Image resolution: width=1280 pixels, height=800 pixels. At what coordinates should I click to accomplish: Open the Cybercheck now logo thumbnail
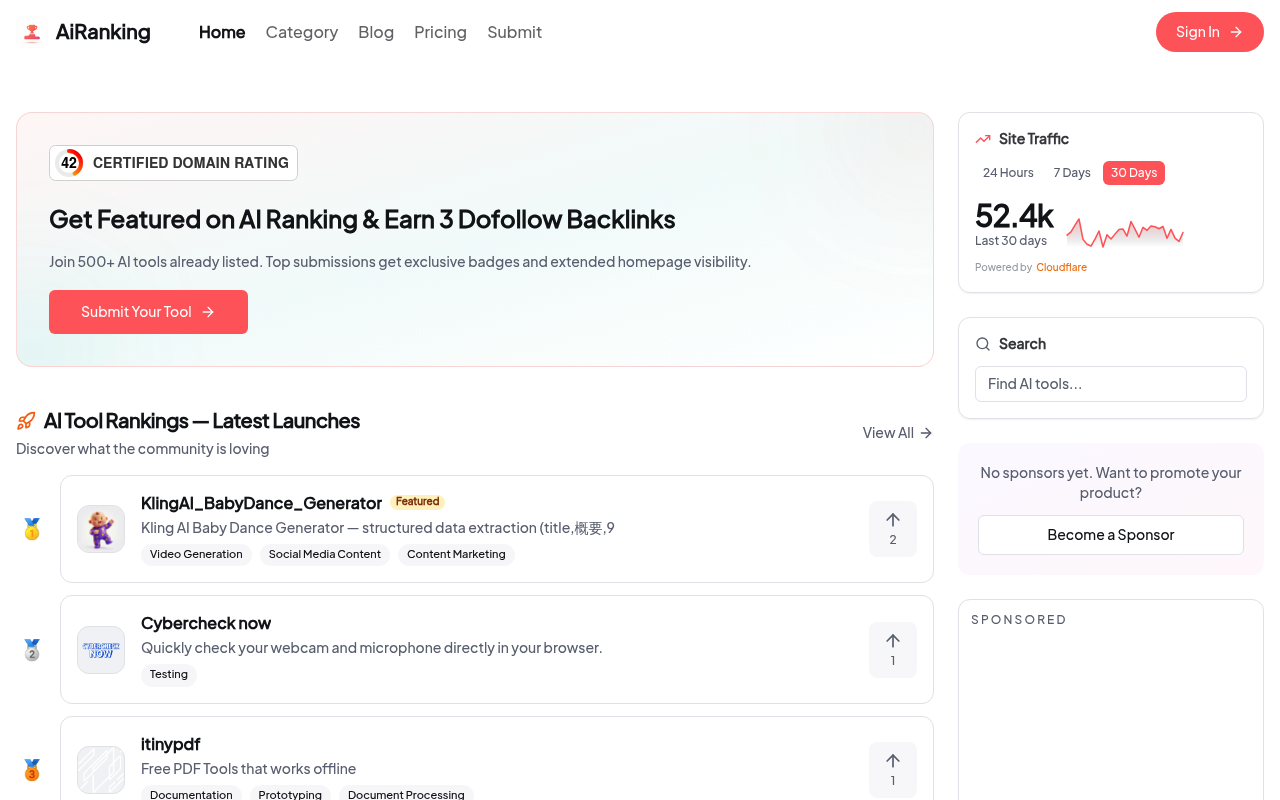click(101, 650)
